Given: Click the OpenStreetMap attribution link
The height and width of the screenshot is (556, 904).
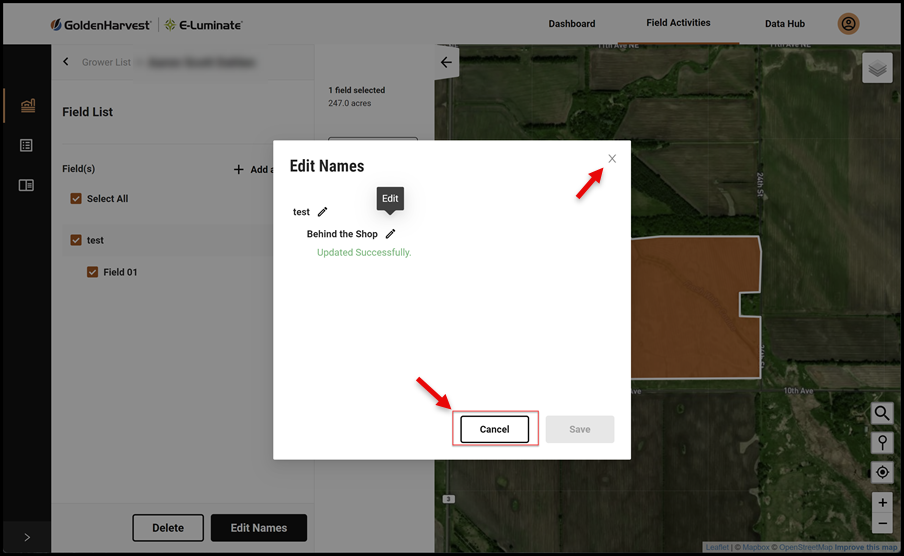Looking at the screenshot, I should (x=805, y=547).
